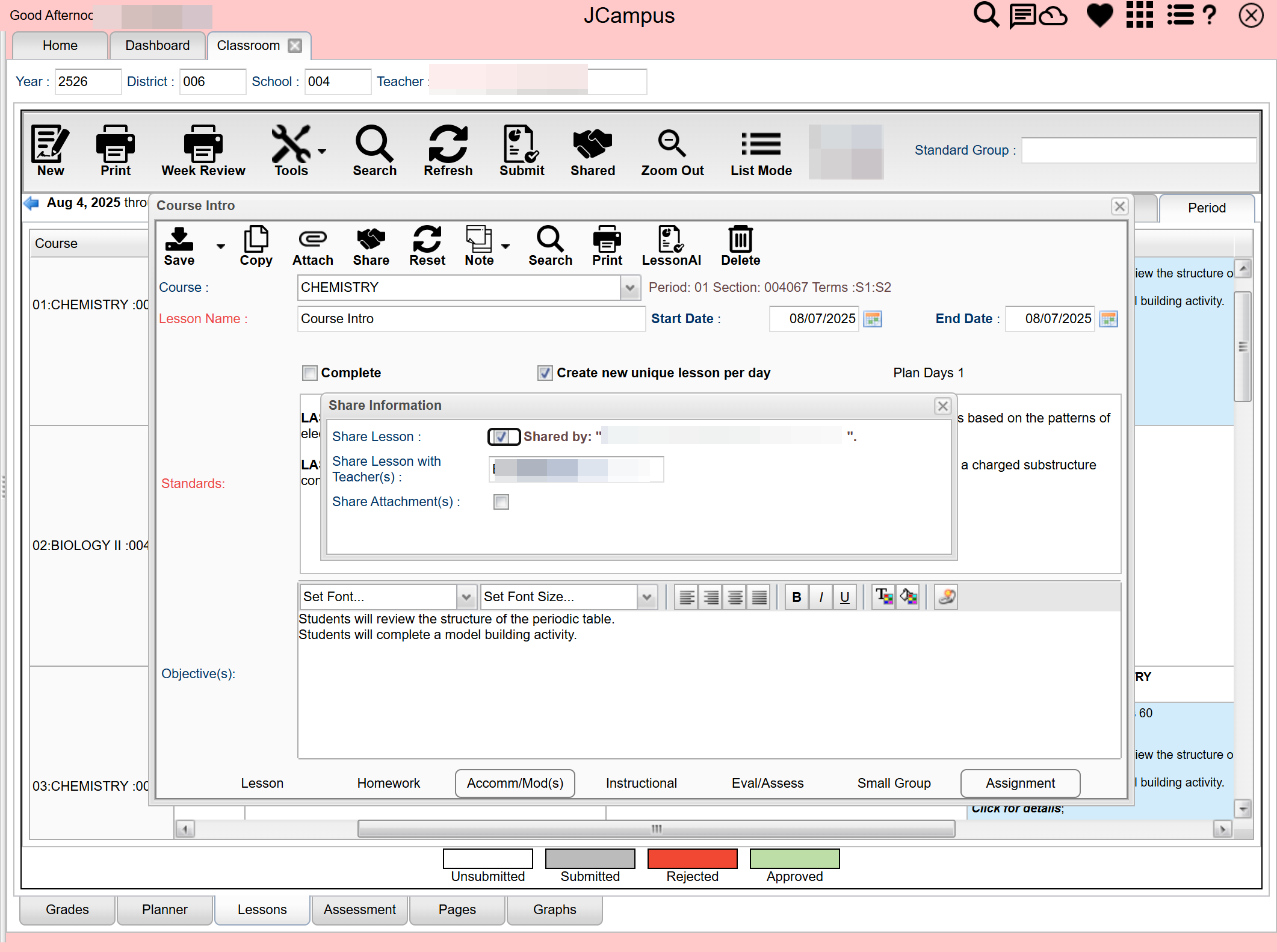The image size is (1277, 952).
Task: Click the LessonAI icon
Action: [x=670, y=240]
